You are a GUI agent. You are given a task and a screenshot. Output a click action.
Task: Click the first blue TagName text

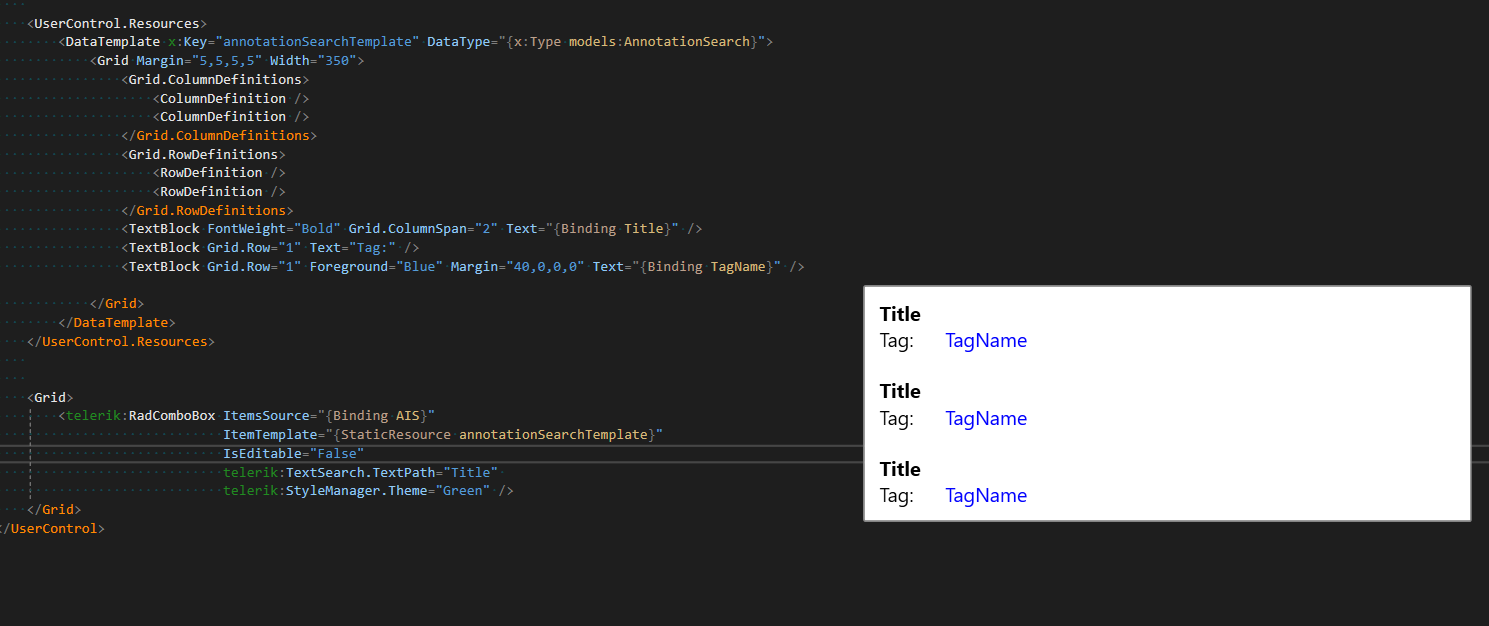(986, 341)
